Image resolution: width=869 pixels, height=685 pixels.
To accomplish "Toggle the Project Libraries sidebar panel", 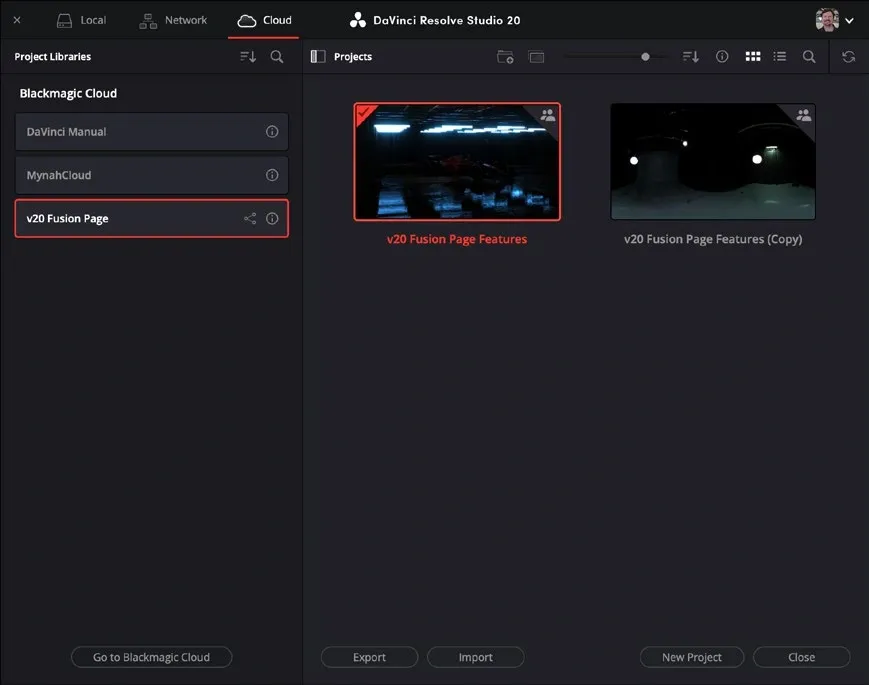I will point(318,57).
